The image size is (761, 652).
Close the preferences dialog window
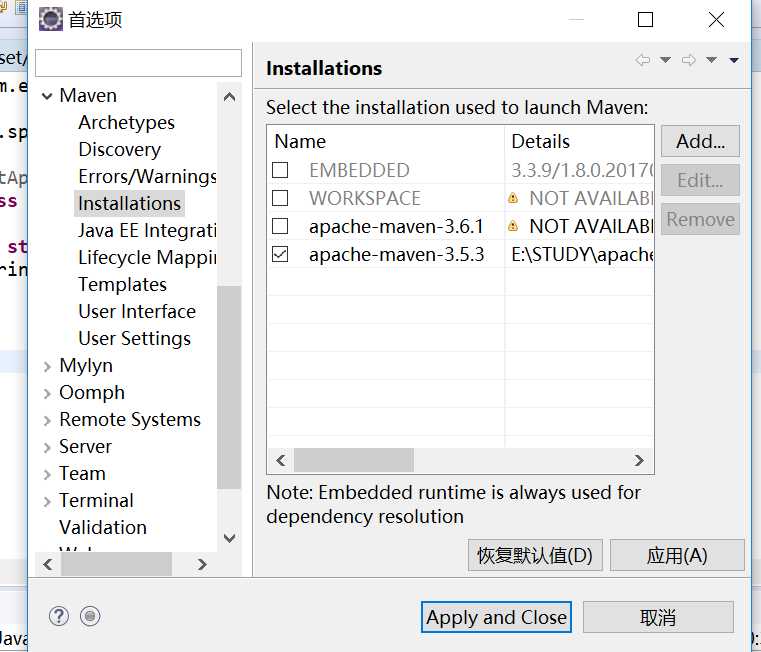[716, 20]
